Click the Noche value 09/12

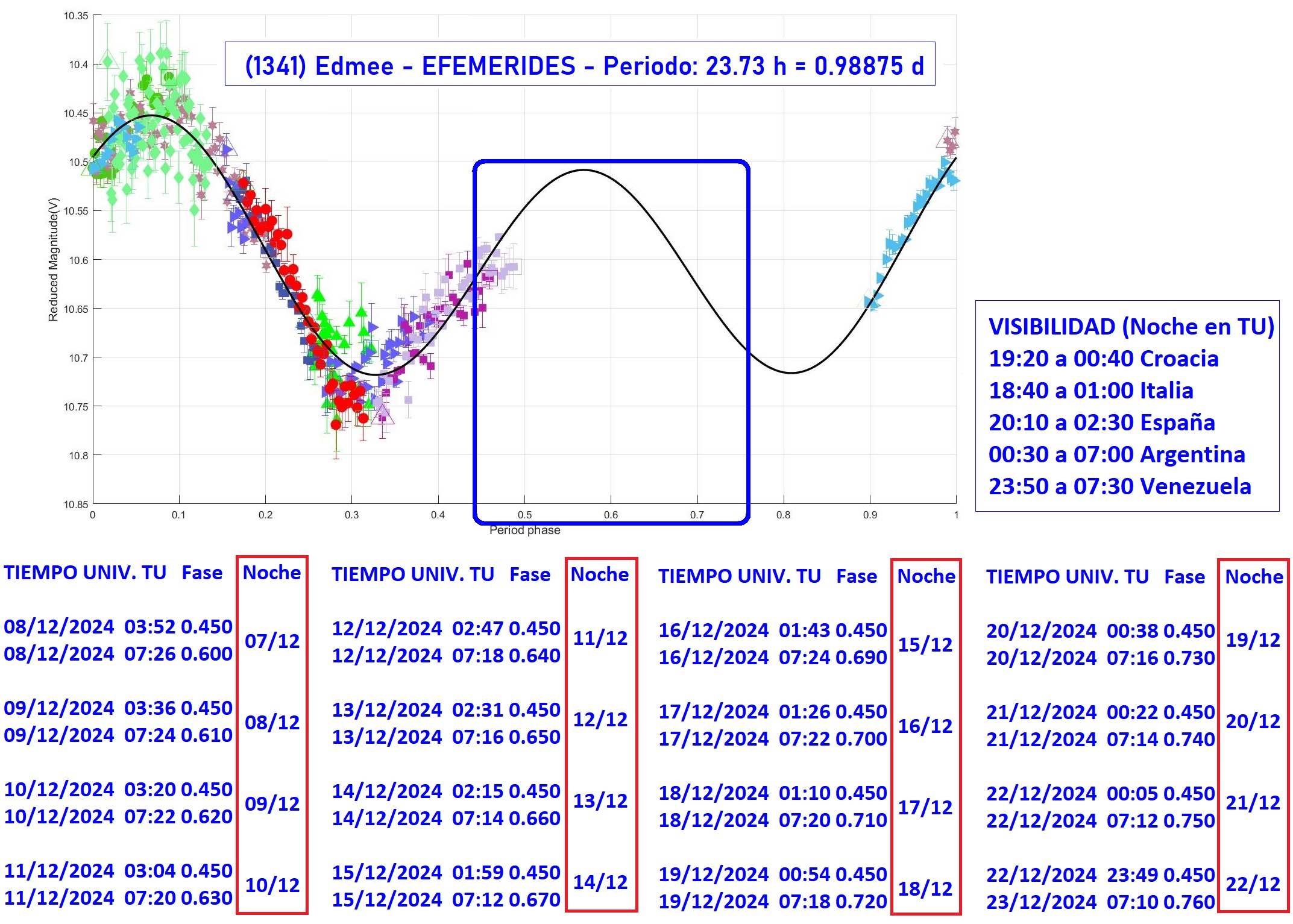(272, 803)
